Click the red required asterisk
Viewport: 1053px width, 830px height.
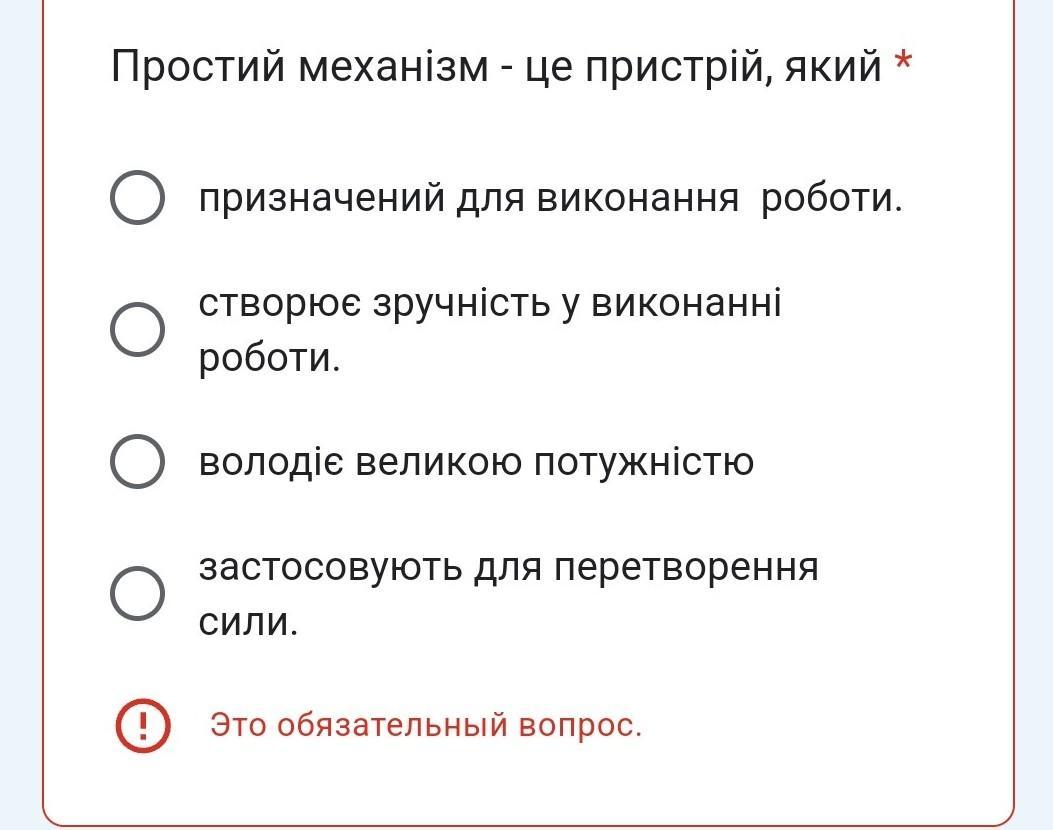pyautogui.click(x=903, y=62)
